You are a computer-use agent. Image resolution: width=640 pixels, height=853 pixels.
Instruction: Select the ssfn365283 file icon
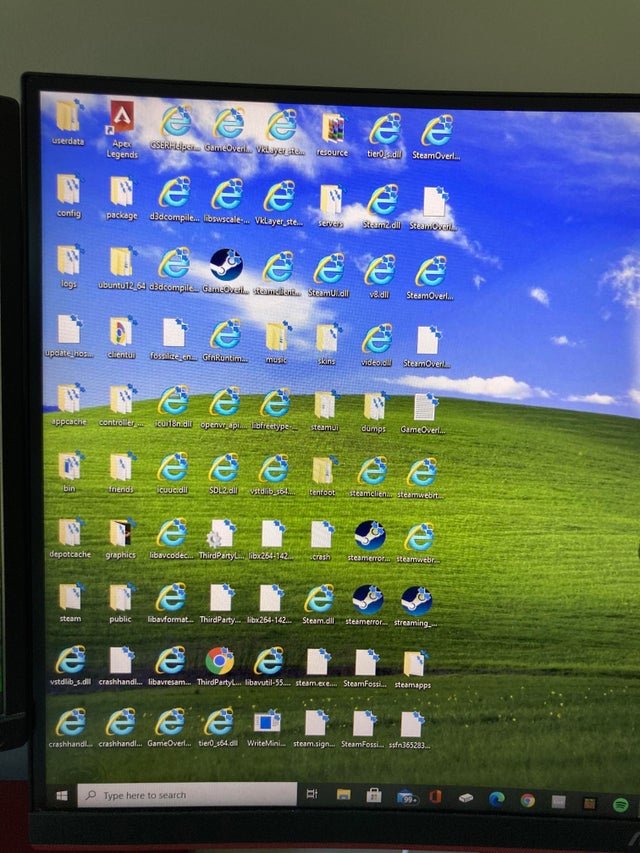click(411, 725)
